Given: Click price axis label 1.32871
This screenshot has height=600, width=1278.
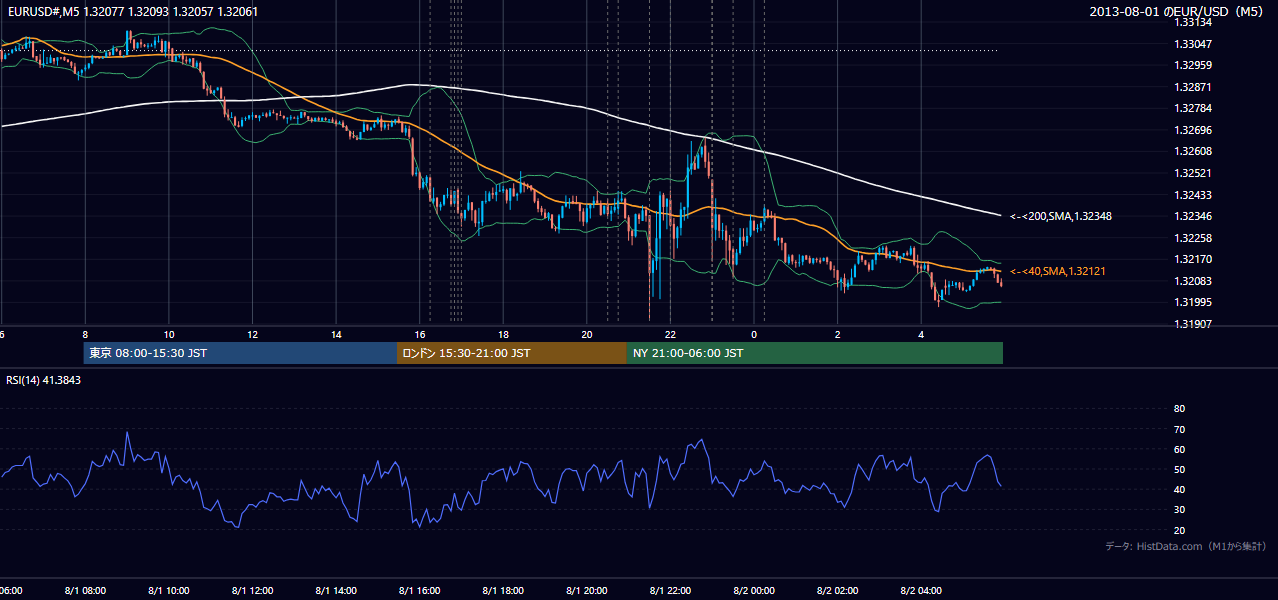Looking at the screenshot, I should (1193, 87).
